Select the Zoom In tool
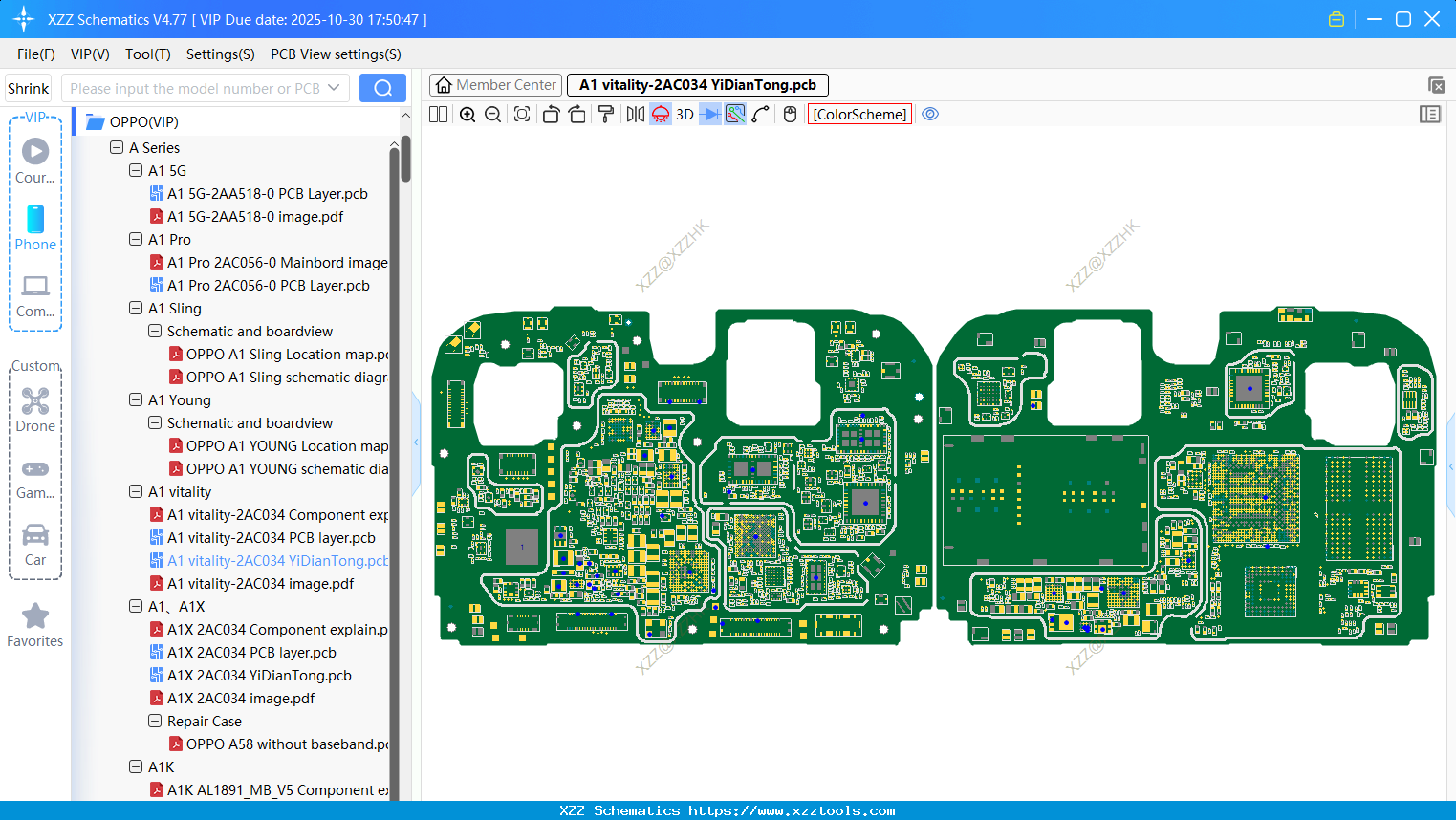The height and width of the screenshot is (820, 1456). click(x=467, y=114)
